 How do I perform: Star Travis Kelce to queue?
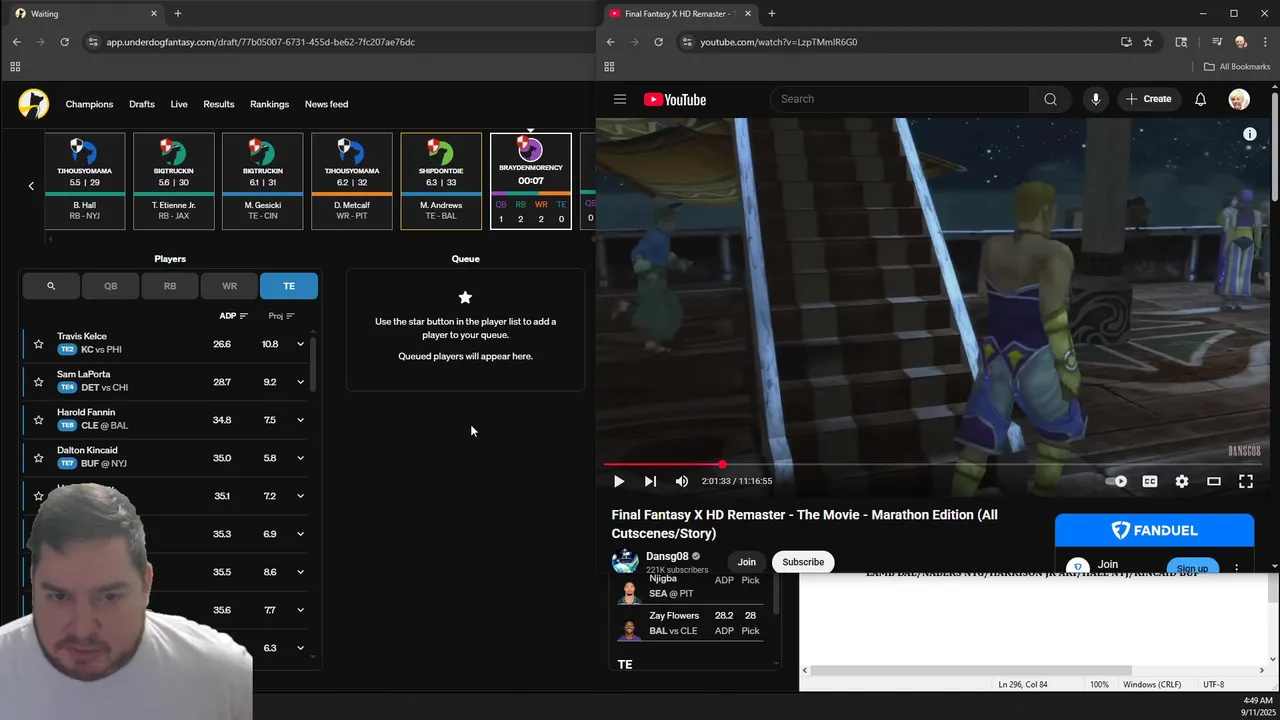coord(38,344)
